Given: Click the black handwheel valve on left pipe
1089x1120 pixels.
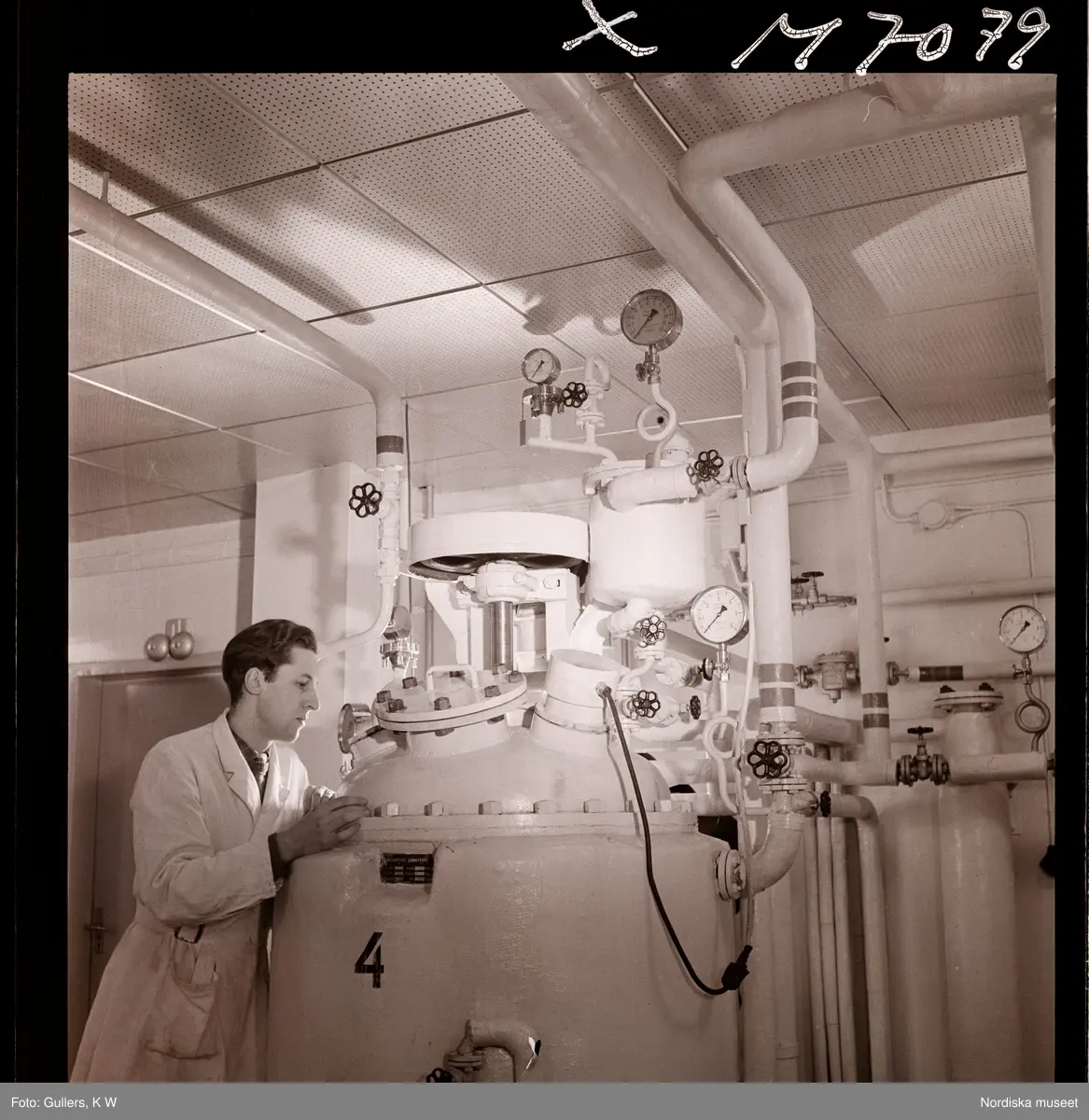Looking at the screenshot, I should click(x=365, y=500).
